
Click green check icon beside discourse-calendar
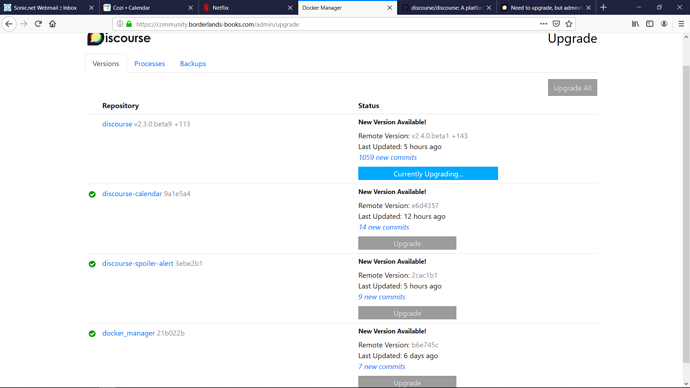tap(92, 194)
